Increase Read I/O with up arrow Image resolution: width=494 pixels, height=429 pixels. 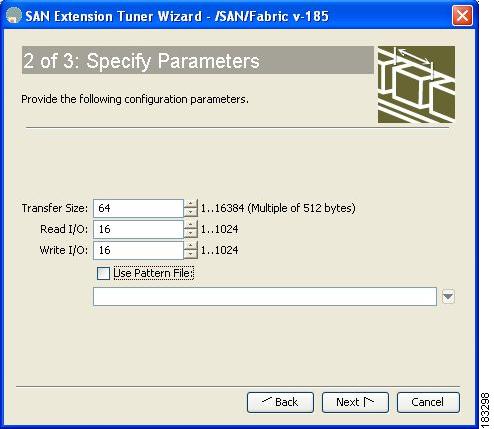point(190,225)
